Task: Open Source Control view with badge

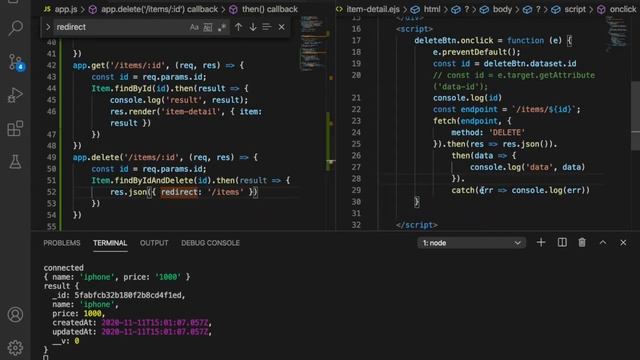Action: [16, 62]
